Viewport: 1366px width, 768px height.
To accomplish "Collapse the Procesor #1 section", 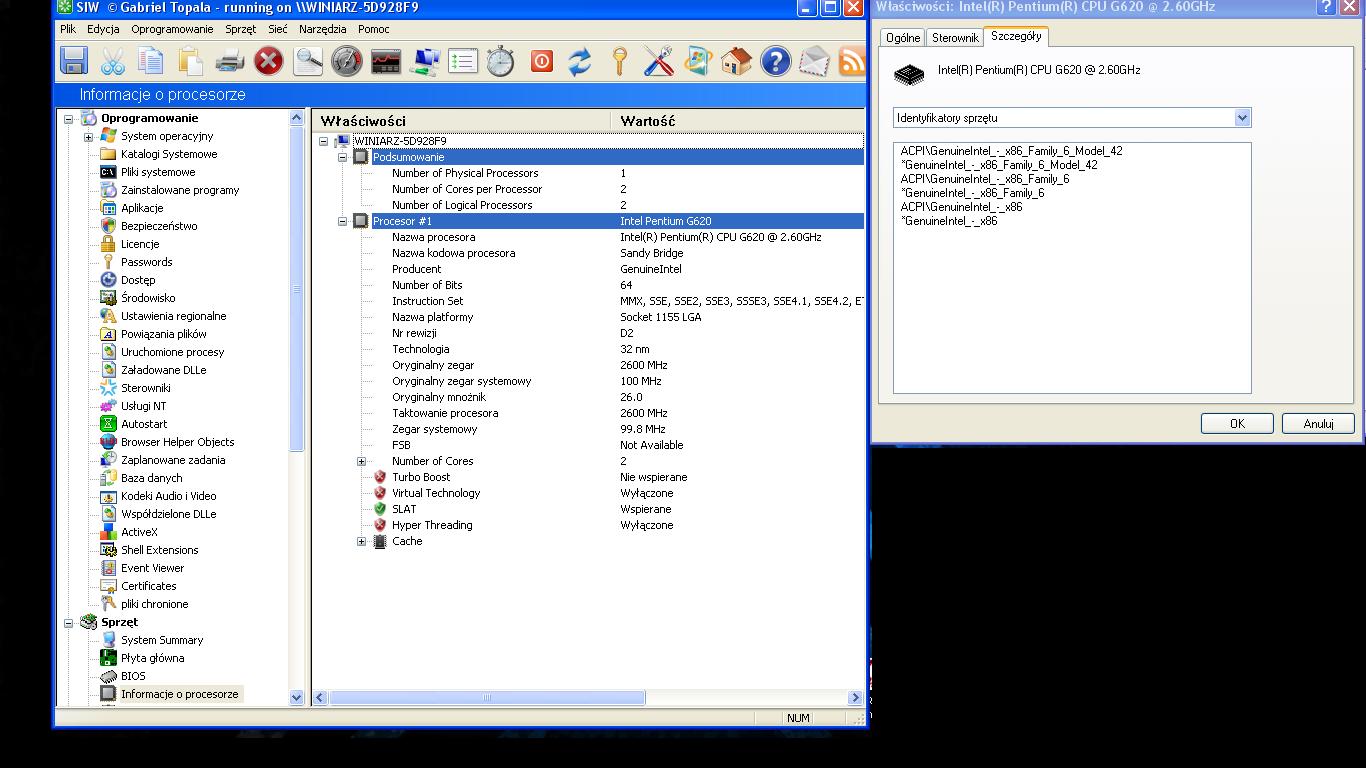I will click(342, 222).
